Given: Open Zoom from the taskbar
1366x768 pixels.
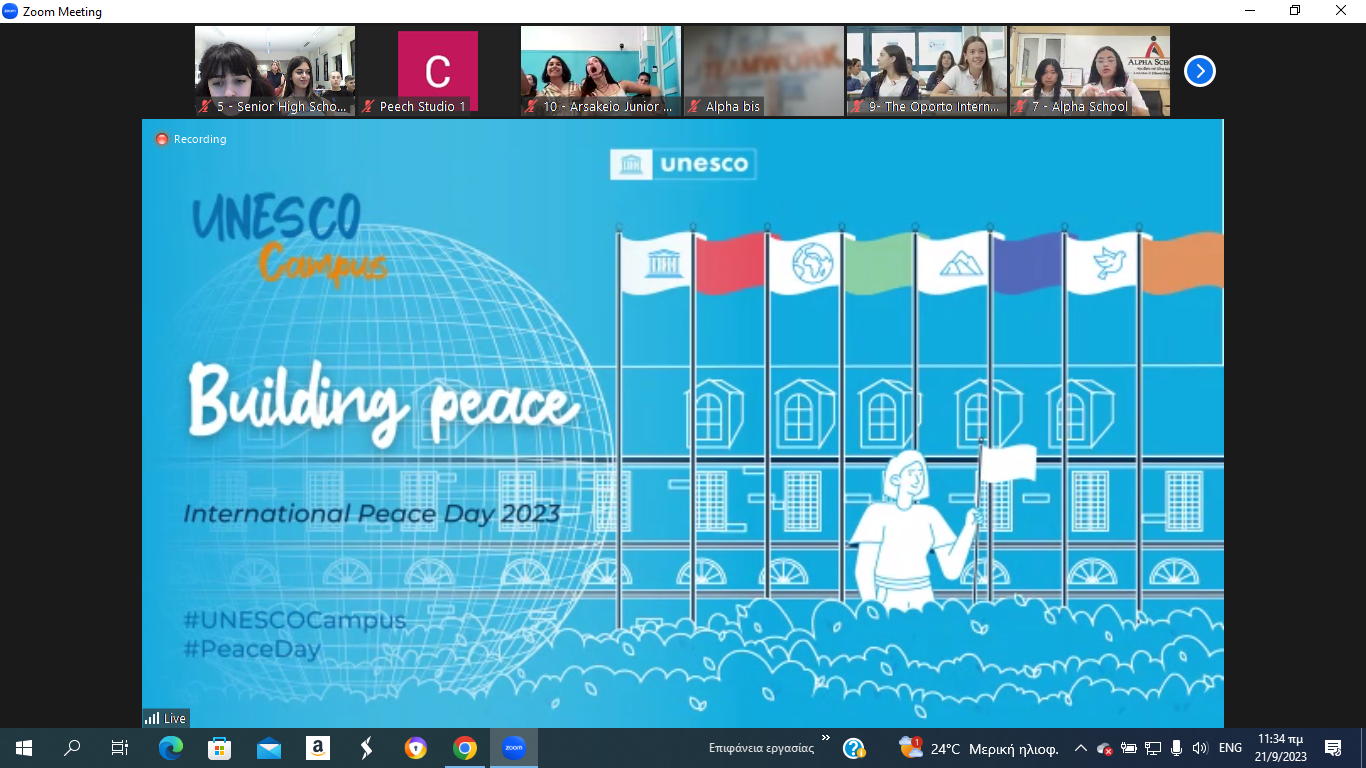Looking at the screenshot, I should (x=513, y=748).
